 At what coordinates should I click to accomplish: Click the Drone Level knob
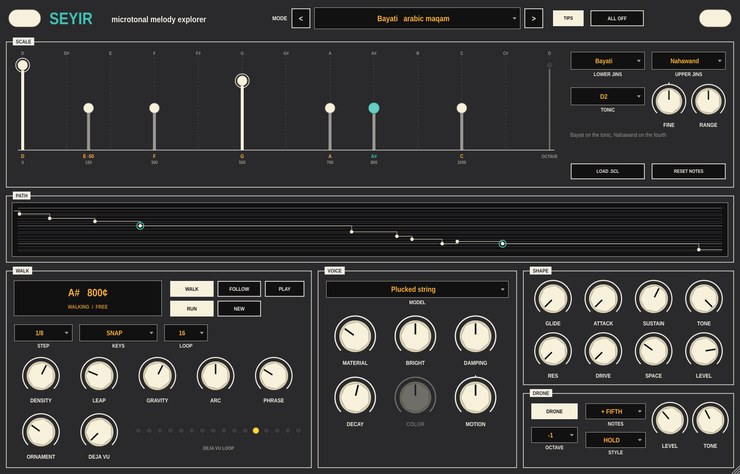click(x=669, y=420)
